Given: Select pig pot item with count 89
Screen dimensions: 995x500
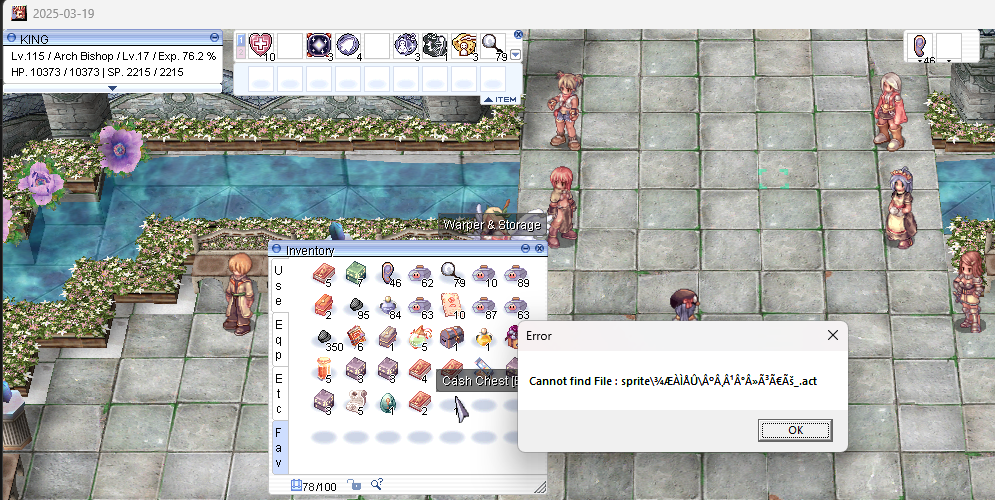Looking at the screenshot, I should 516,274.
